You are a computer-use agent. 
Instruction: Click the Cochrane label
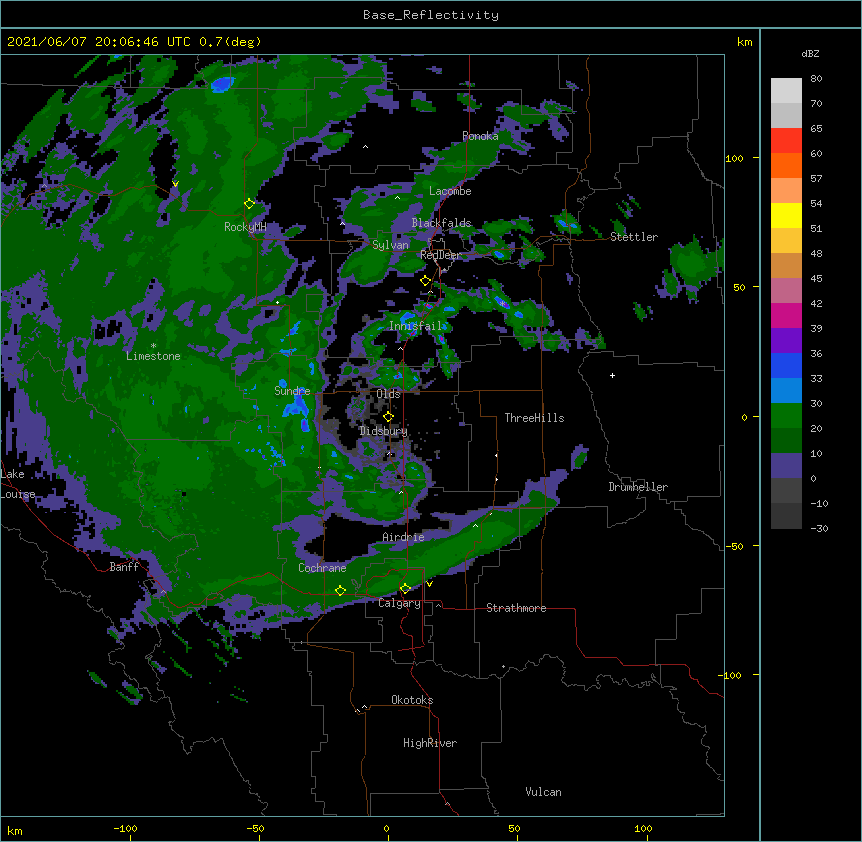pos(322,568)
